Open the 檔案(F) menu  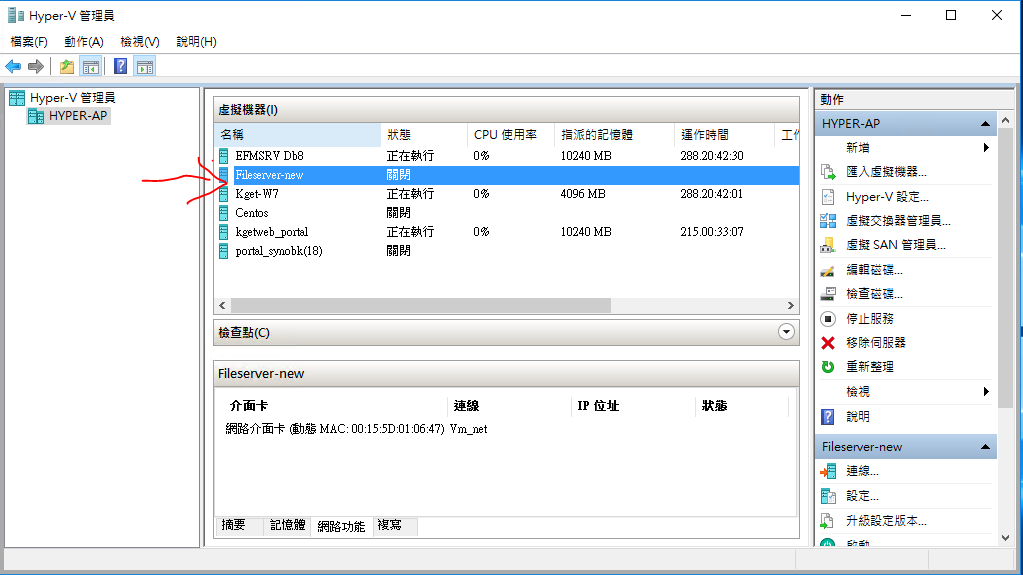29,42
